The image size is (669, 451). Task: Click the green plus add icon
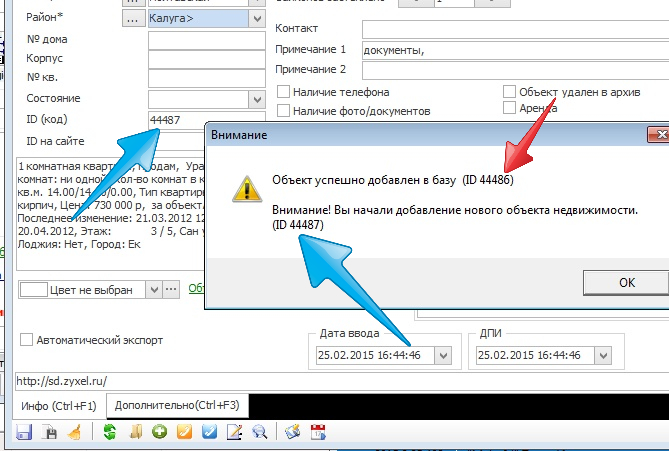coord(159,433)
